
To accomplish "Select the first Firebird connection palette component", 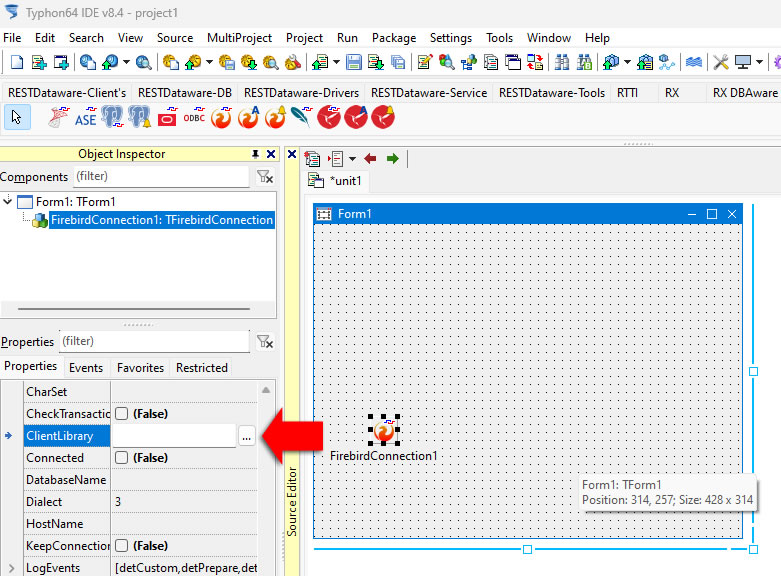I will 221,118.
